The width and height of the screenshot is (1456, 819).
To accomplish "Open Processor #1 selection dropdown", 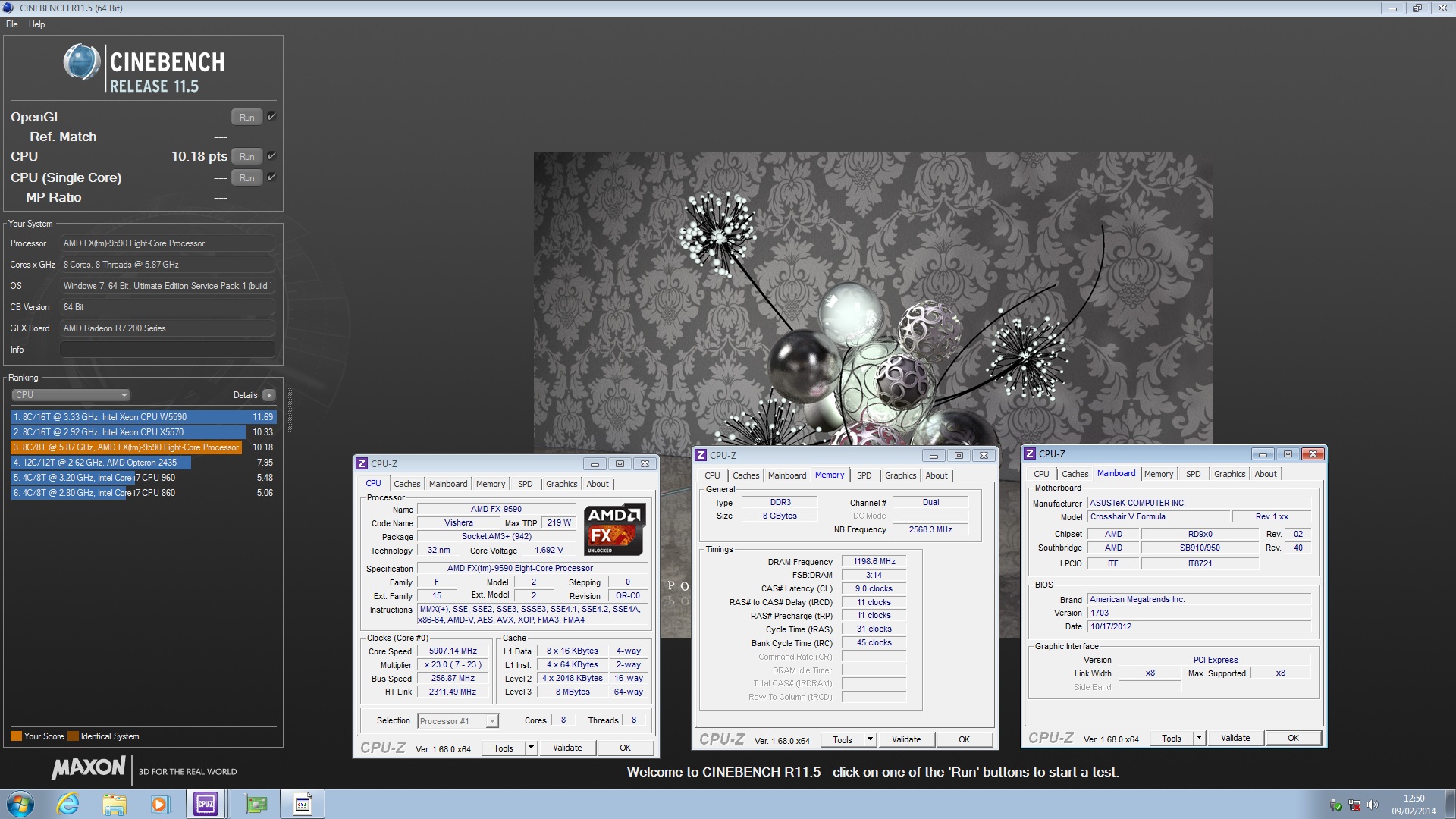I will (x=458, y=721).
